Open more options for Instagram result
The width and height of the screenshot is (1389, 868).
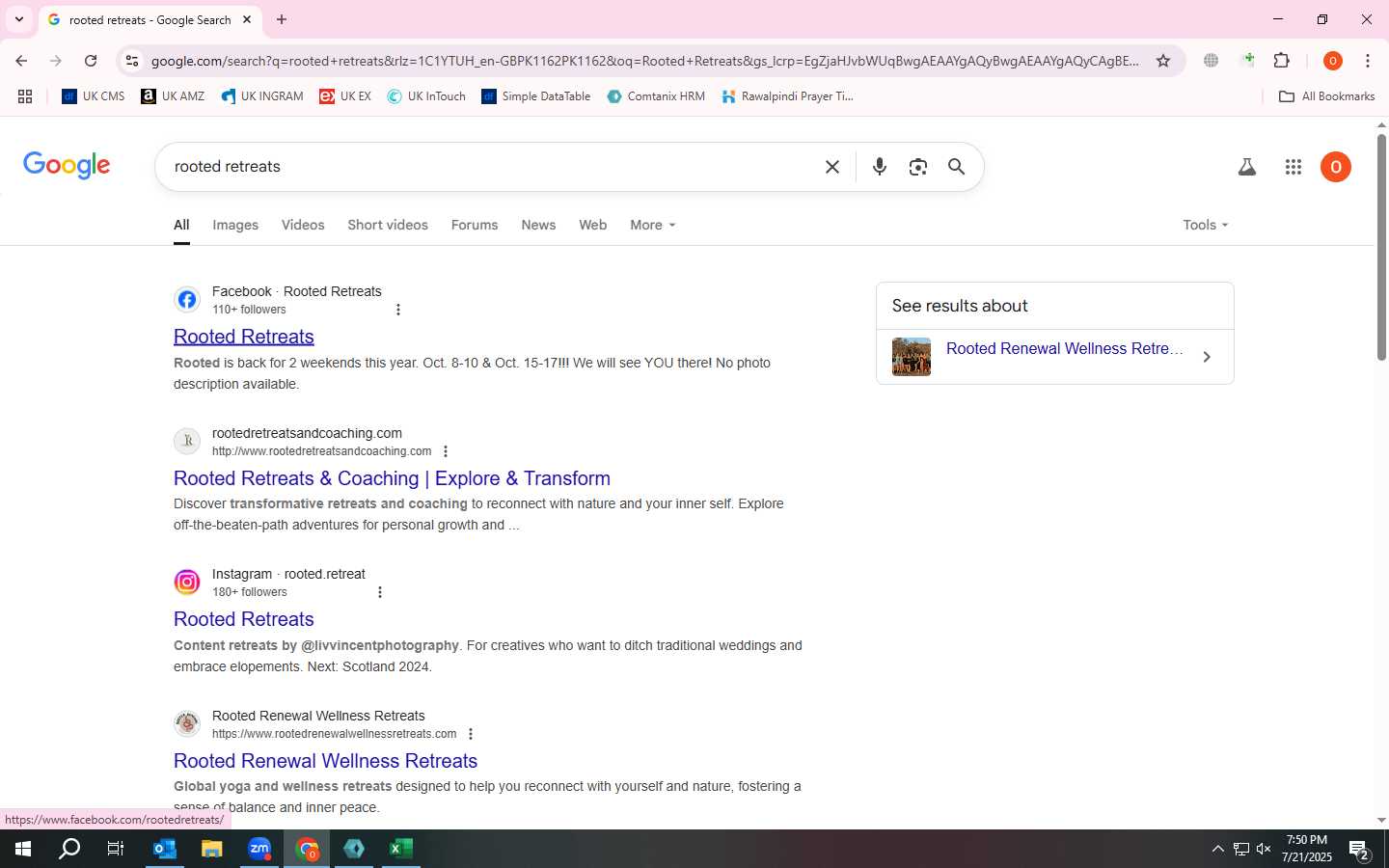(x=380, y=592)
